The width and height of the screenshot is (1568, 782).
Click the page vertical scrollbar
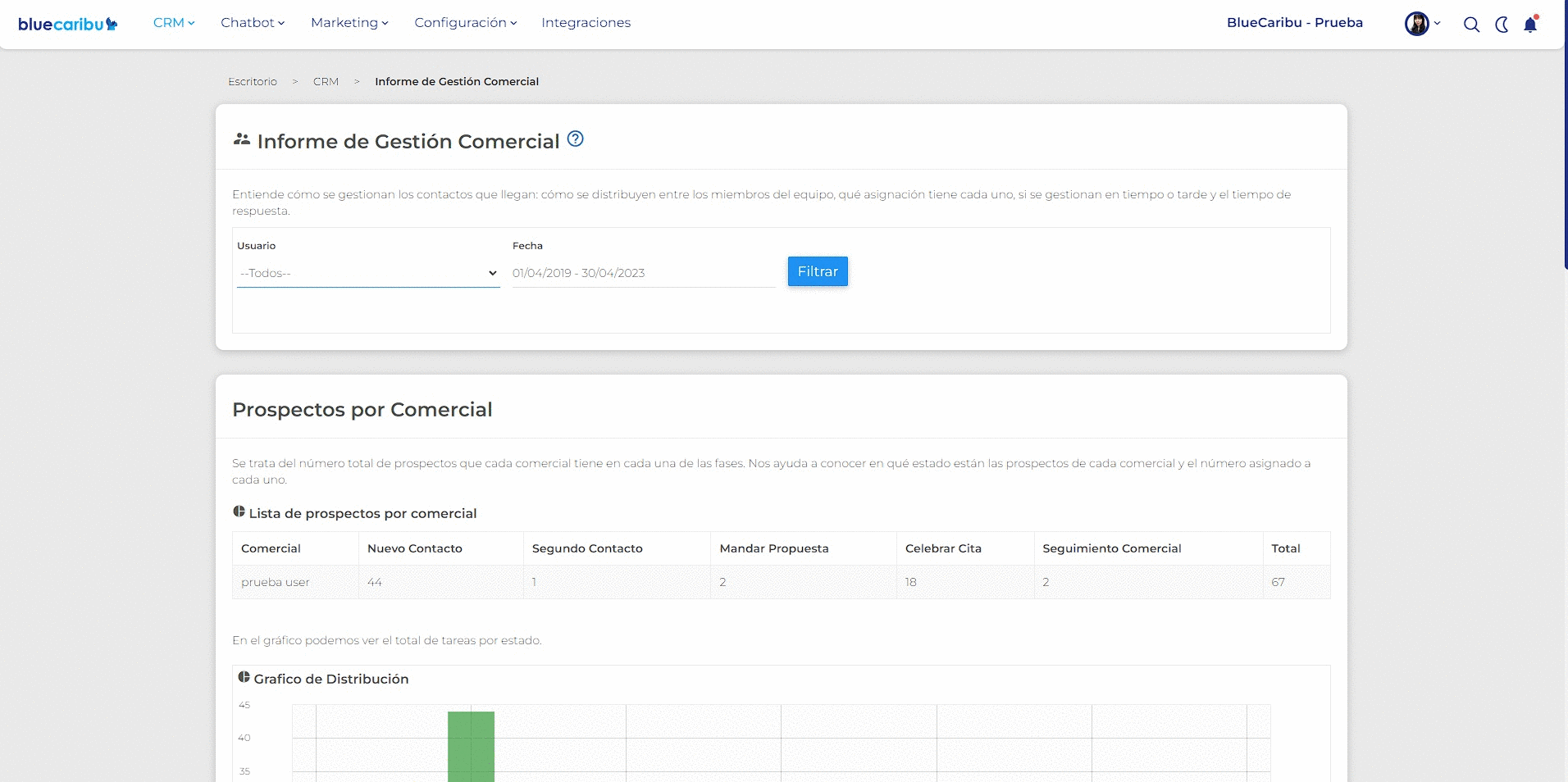[1566, 135]
